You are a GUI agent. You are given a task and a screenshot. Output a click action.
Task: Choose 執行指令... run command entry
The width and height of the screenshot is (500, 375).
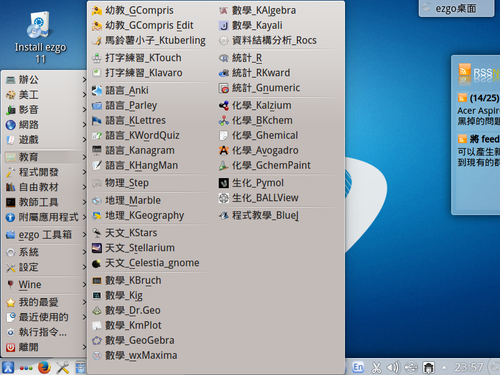(46, 332)
